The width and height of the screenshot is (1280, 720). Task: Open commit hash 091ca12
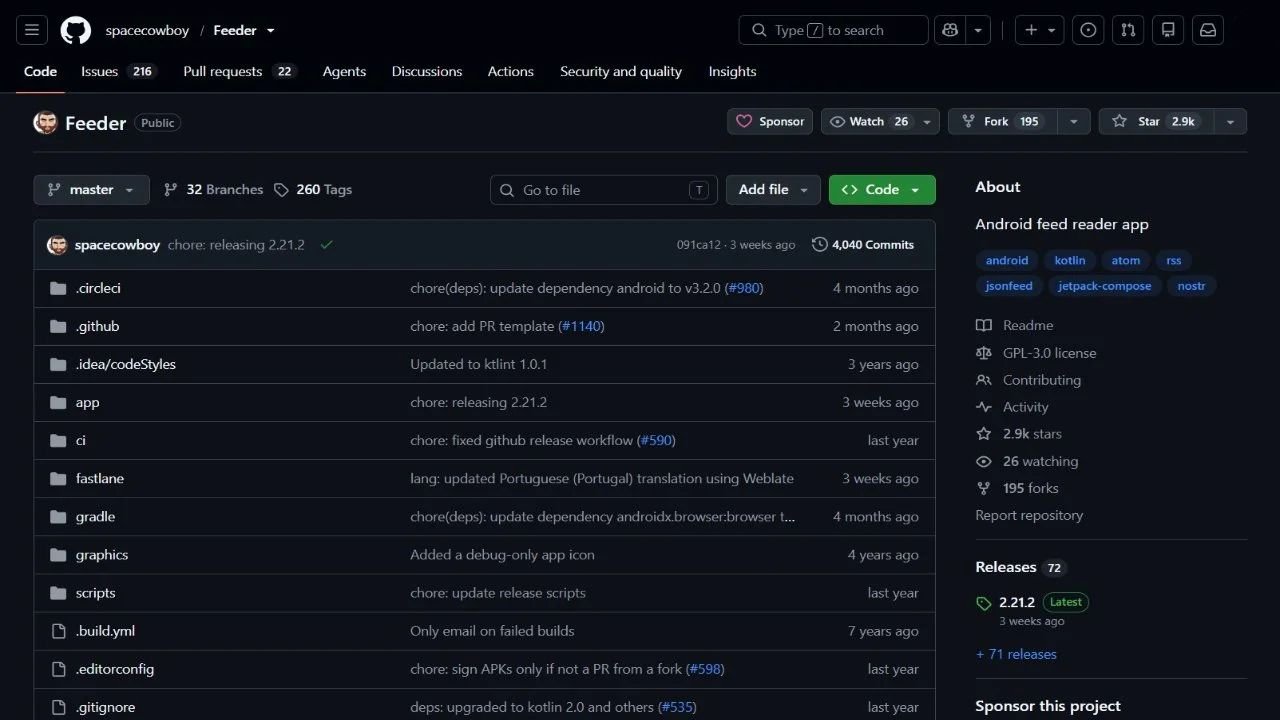[699, 245]
